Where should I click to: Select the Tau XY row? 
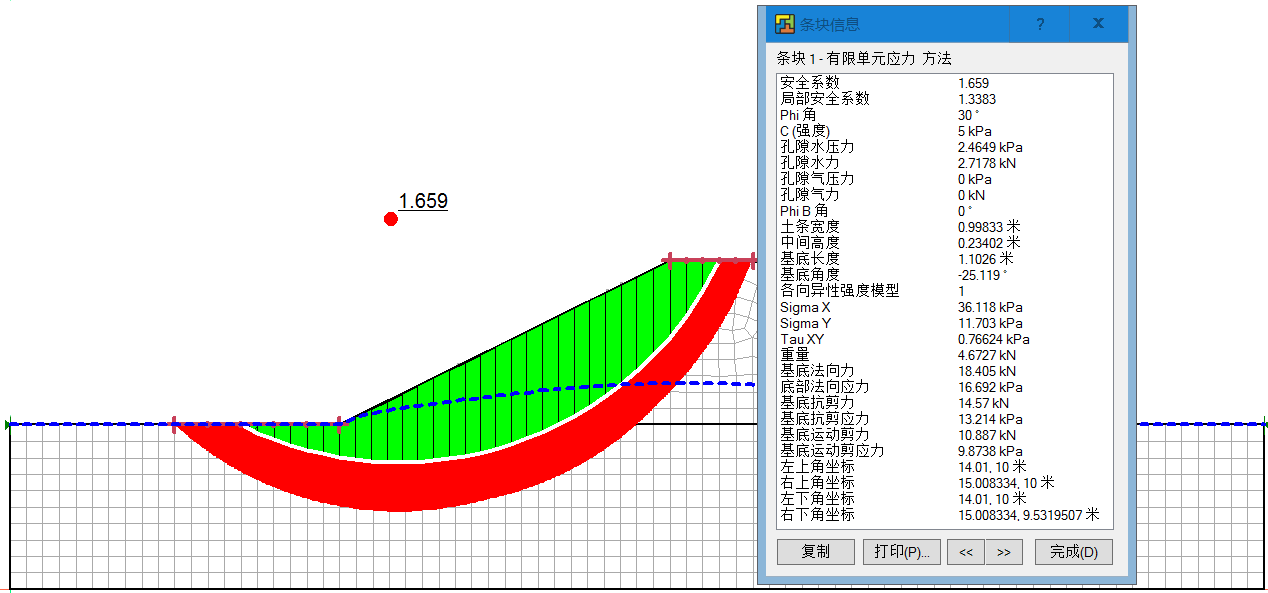944,339
